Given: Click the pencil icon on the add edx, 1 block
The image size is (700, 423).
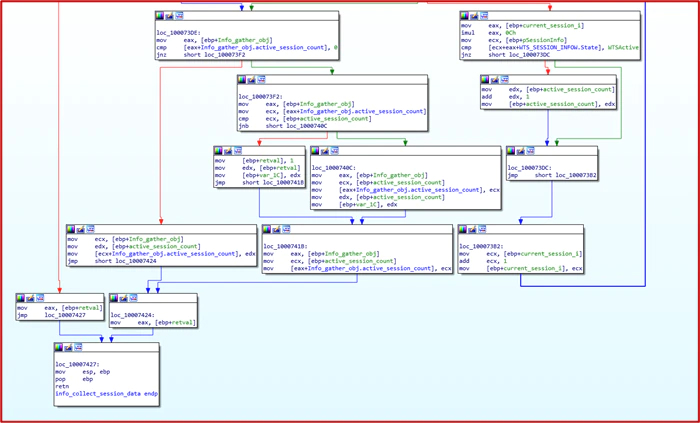Looking at the screenshot, I should 495,79.
